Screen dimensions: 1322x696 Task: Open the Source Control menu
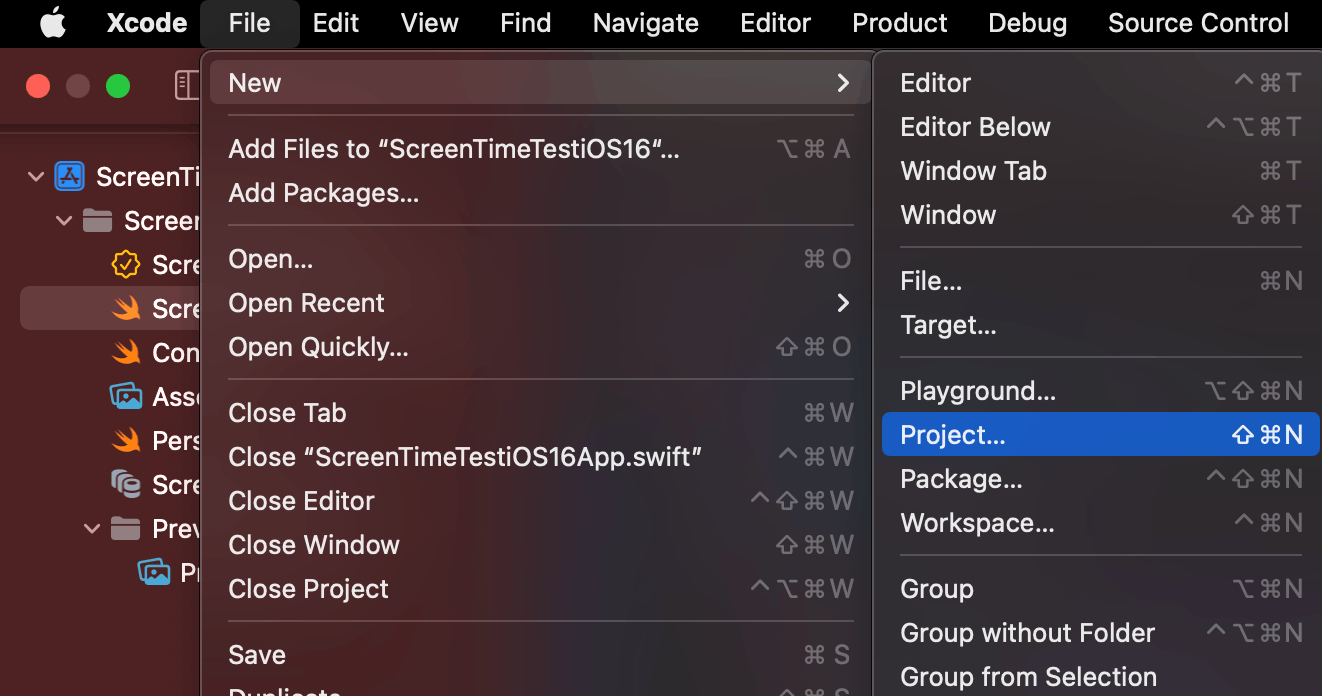click(1197, 22)
